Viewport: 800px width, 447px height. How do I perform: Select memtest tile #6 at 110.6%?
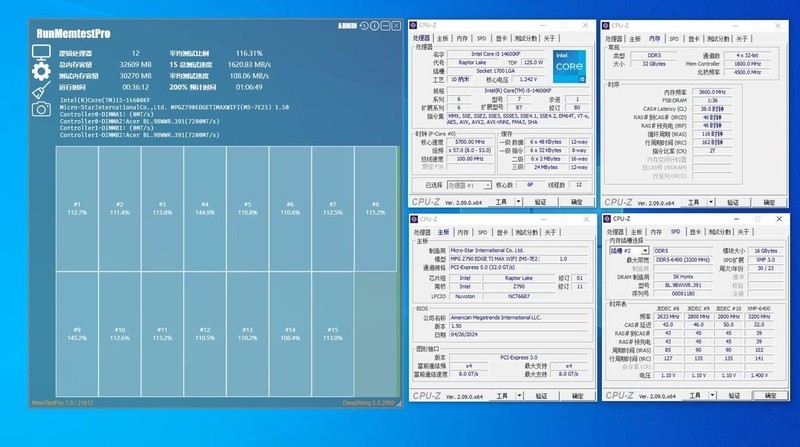click(x=290, y=209)
